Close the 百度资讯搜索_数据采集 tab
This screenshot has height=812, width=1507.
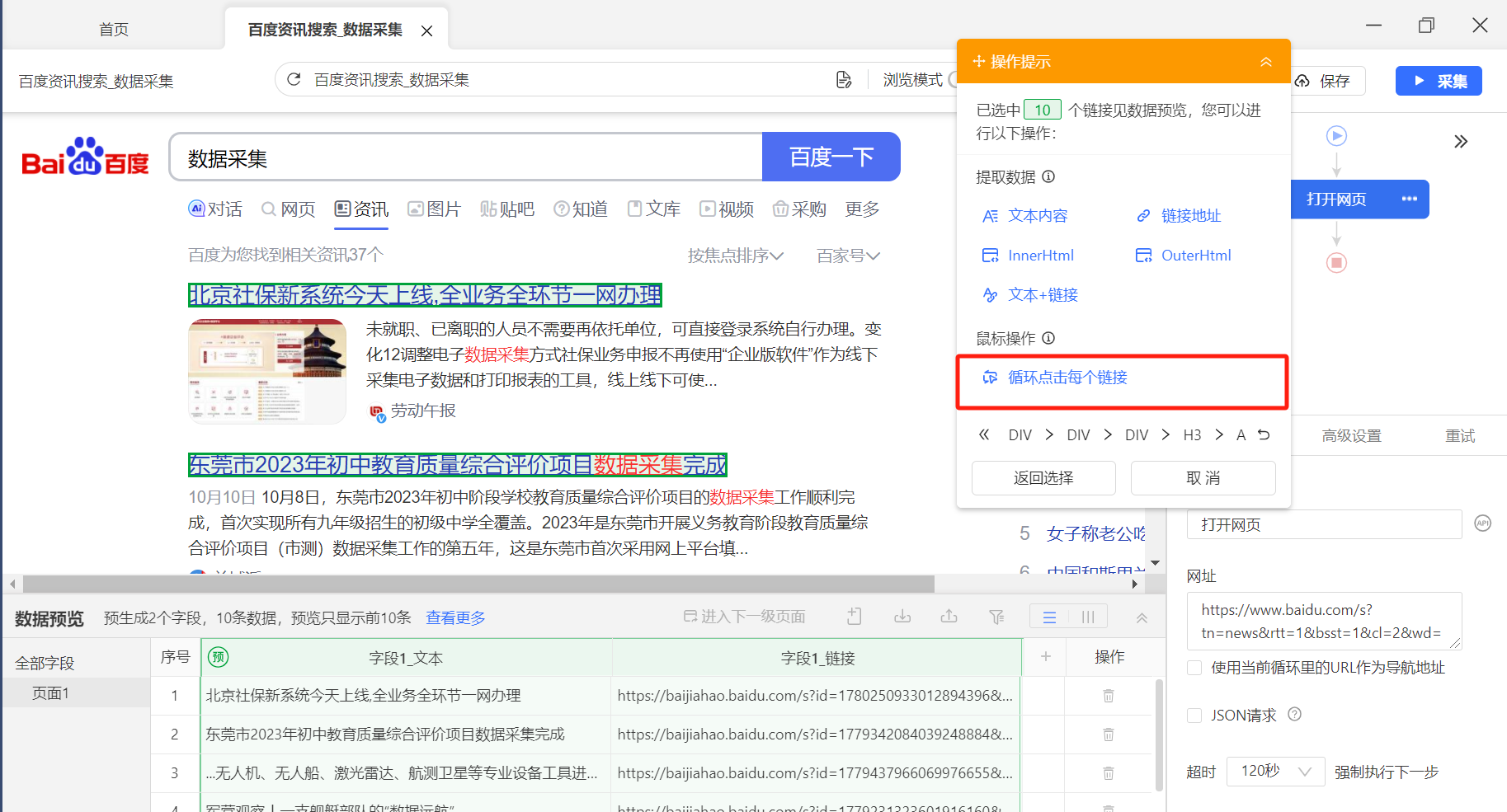(426, 31)
